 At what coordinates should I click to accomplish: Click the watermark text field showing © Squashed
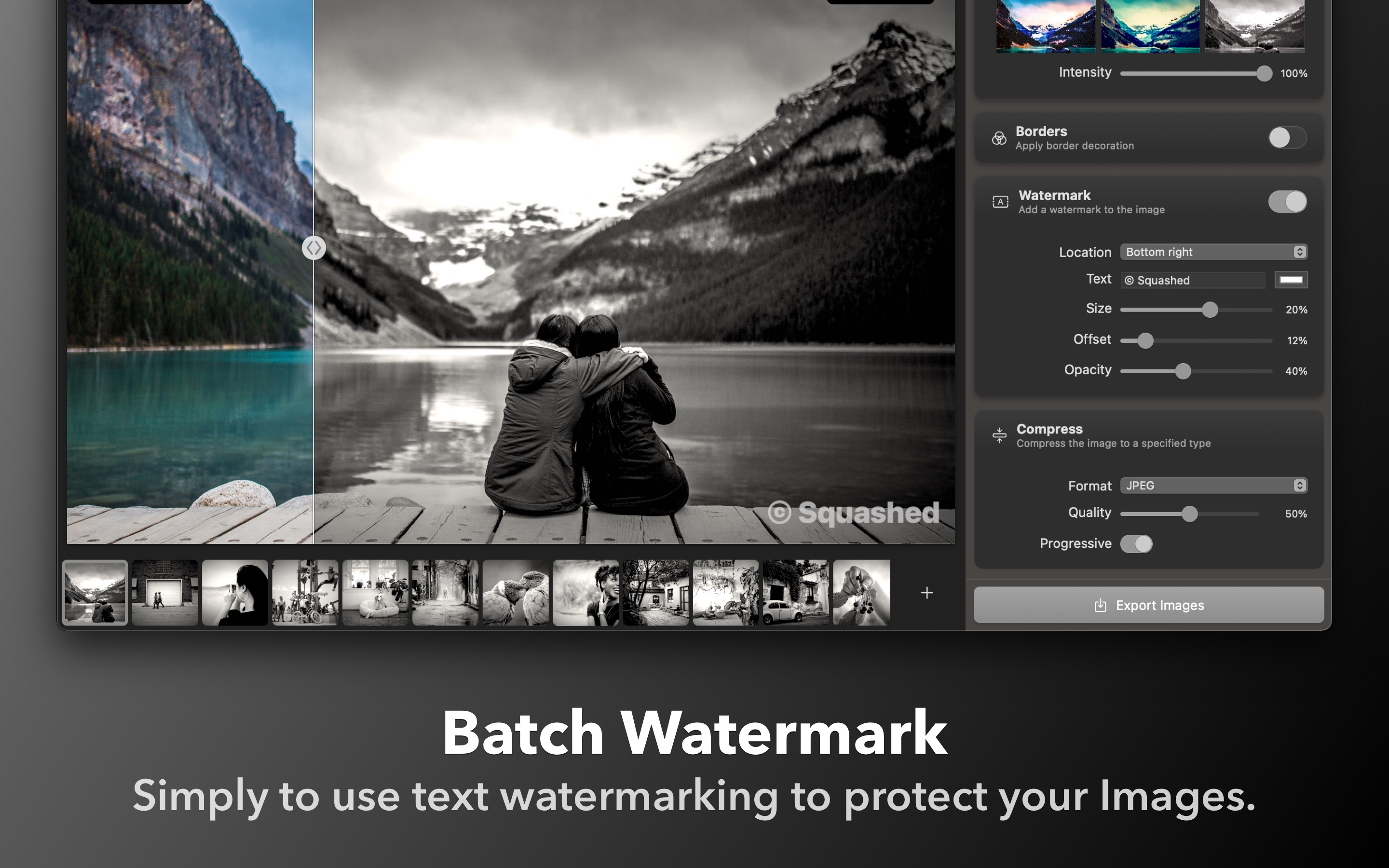[1194, 280]
